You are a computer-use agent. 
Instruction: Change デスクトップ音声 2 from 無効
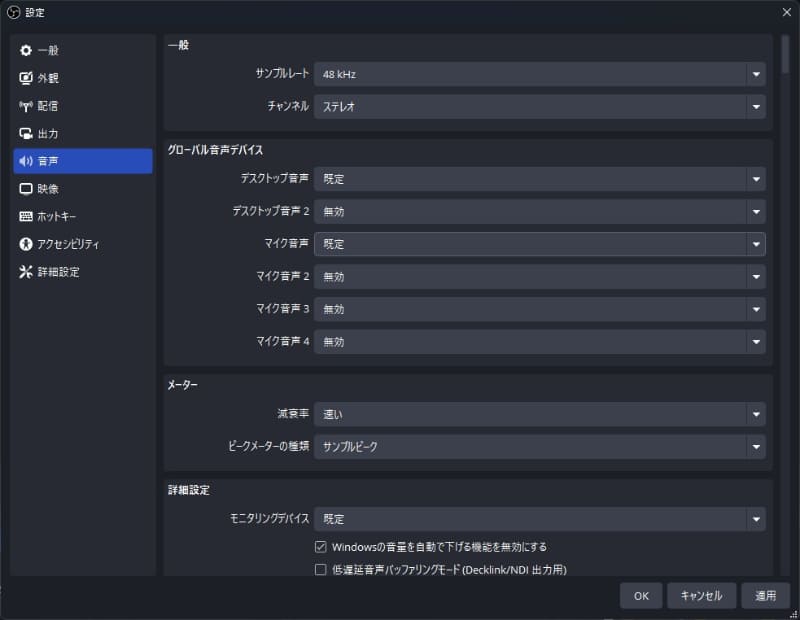pyautogui.click(x=540, y=211)
